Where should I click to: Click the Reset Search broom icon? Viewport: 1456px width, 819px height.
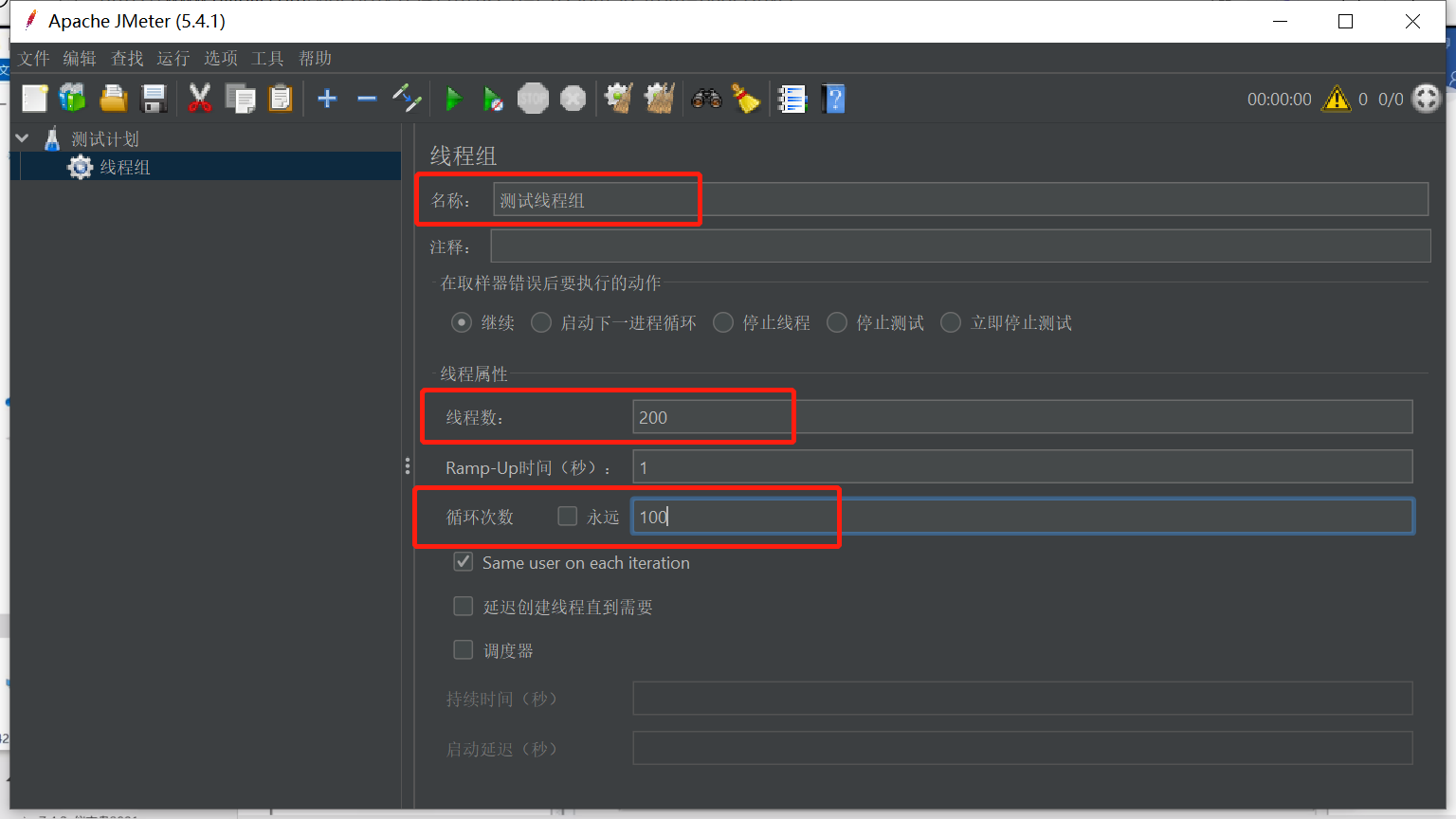(747, 99)
